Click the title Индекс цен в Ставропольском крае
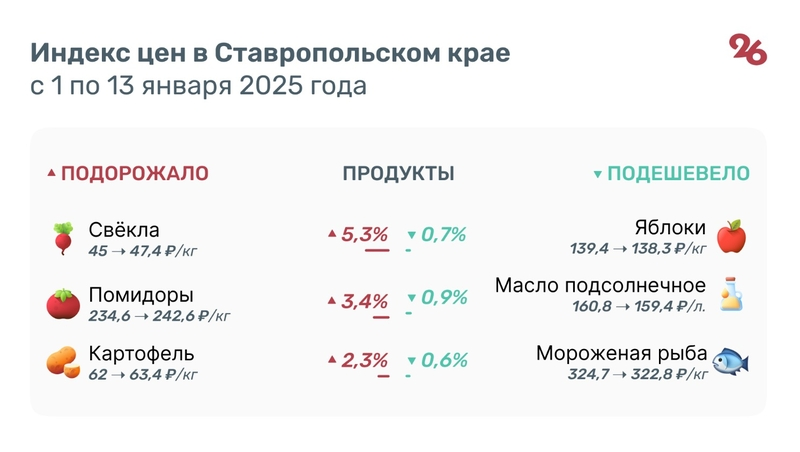800x452 pixels. click(x=270, y=52)
